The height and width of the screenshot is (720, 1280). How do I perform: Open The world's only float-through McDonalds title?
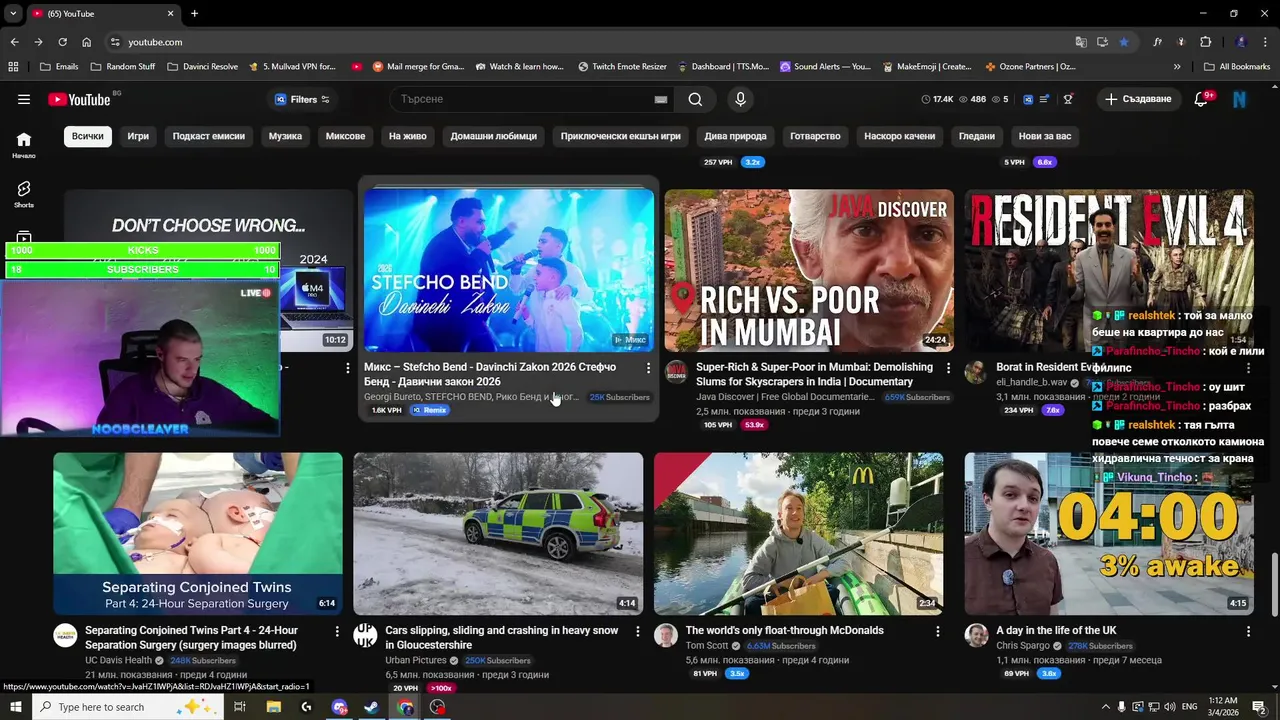[x=784, y=631]
